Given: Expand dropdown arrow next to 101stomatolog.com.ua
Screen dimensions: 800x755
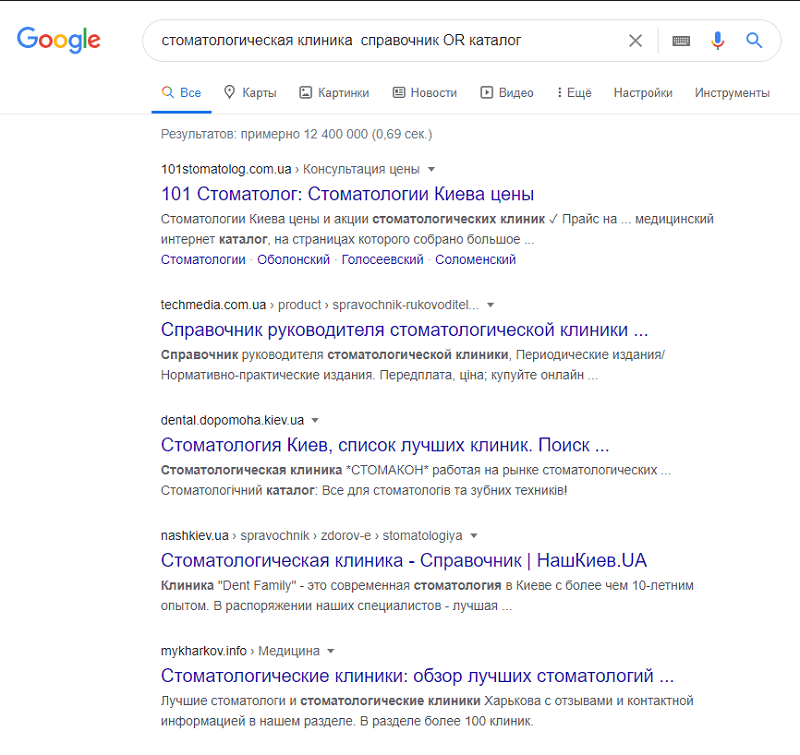Looking at the screenshot, I should 431,169.
